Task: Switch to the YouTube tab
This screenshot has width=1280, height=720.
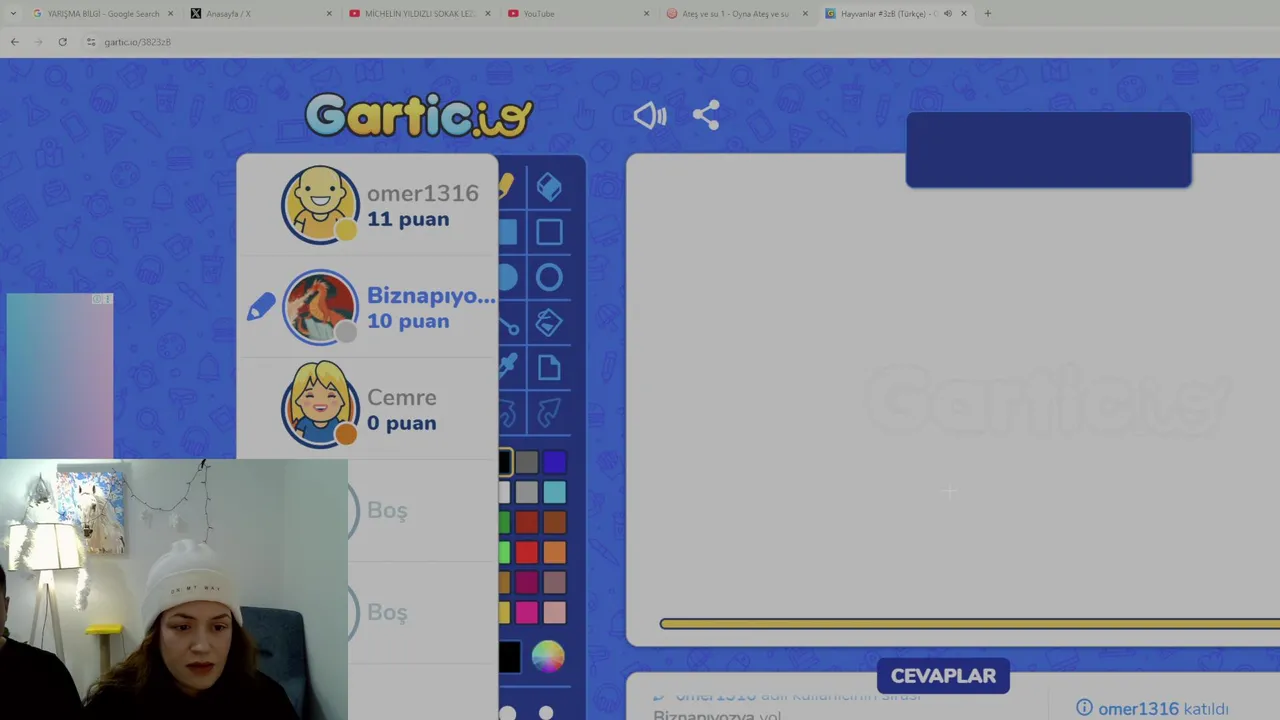Action: 577,13
